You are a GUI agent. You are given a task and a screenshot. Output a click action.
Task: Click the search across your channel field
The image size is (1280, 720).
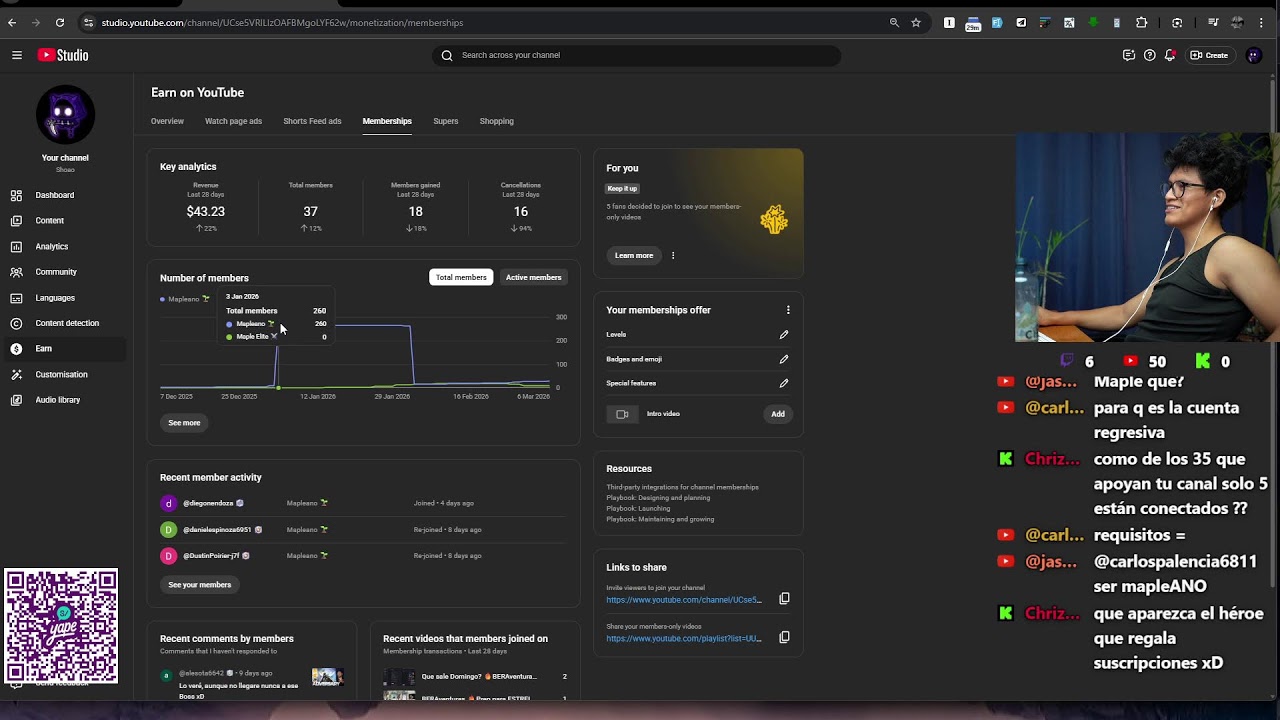[636, 55]
